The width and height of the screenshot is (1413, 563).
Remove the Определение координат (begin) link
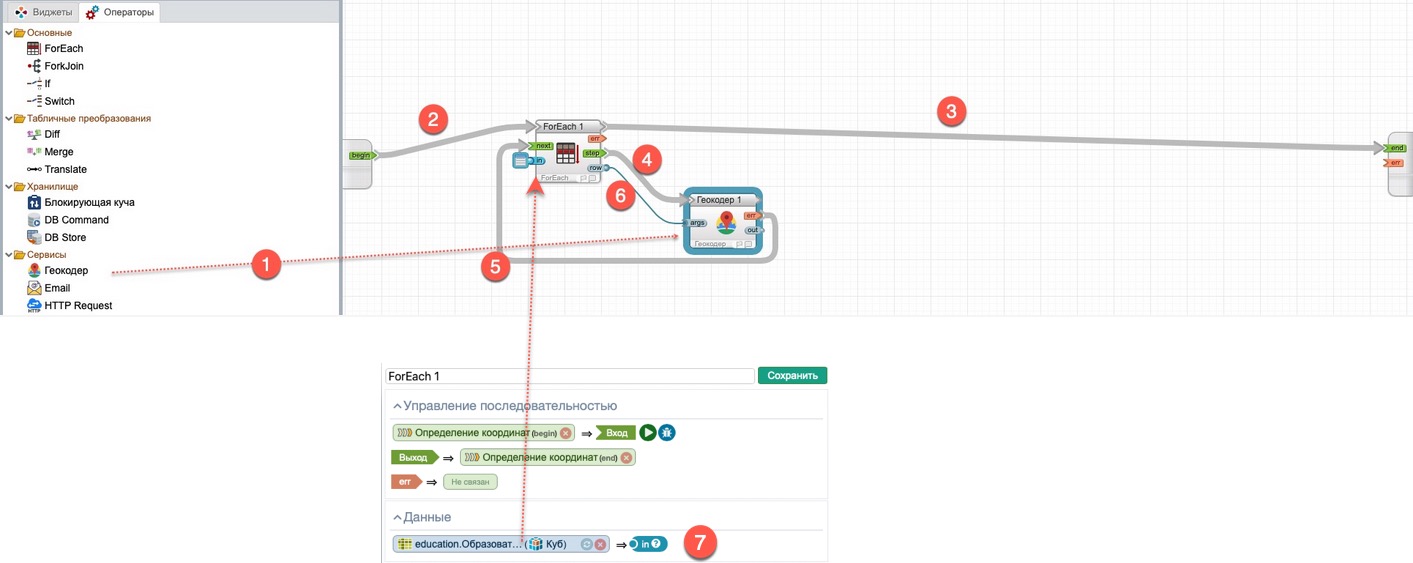click(565, 433)
